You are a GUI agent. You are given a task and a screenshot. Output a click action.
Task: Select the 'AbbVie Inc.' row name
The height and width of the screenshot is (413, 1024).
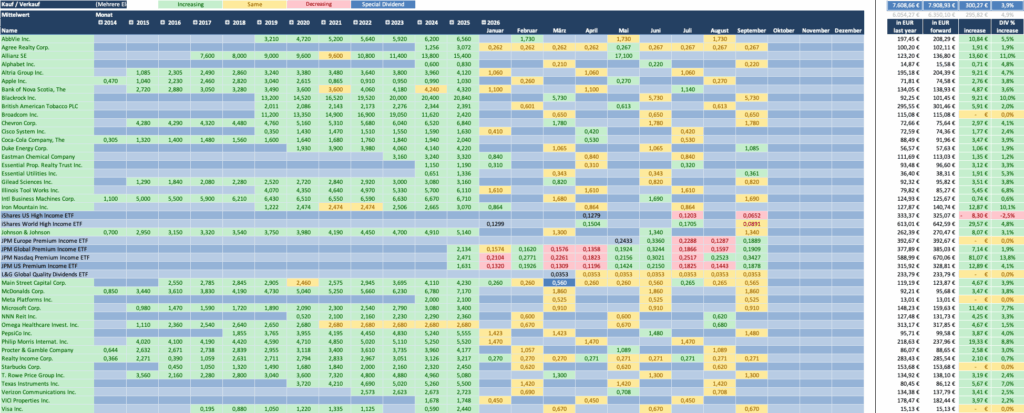tap(47, 39)
